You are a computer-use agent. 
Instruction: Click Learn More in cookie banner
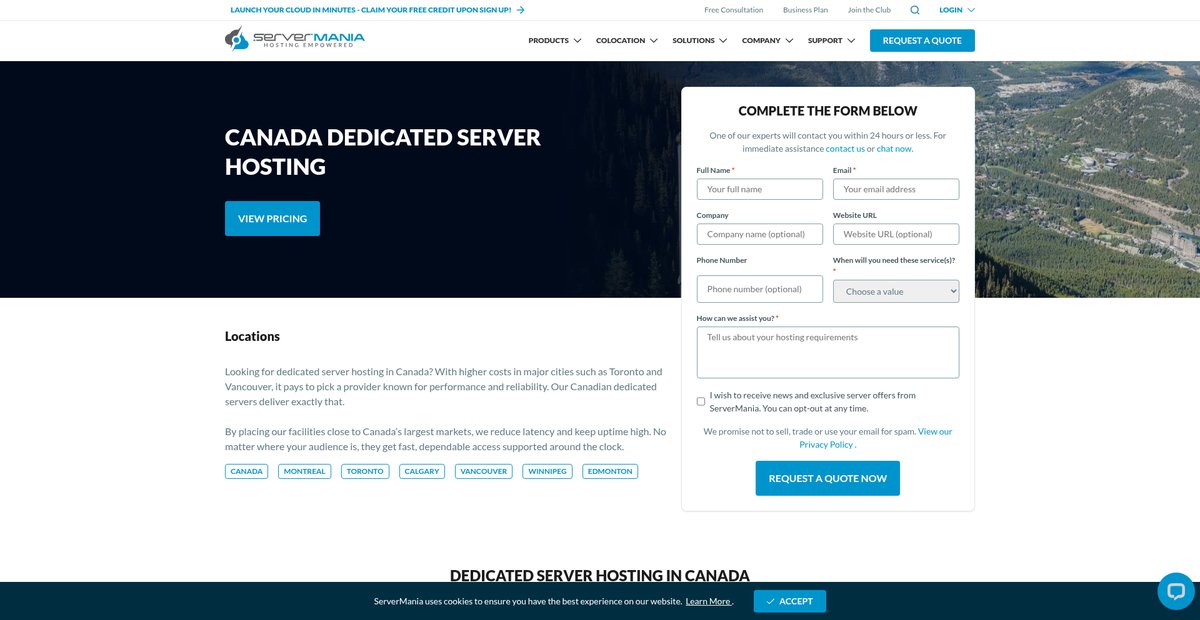coord(708,601)
